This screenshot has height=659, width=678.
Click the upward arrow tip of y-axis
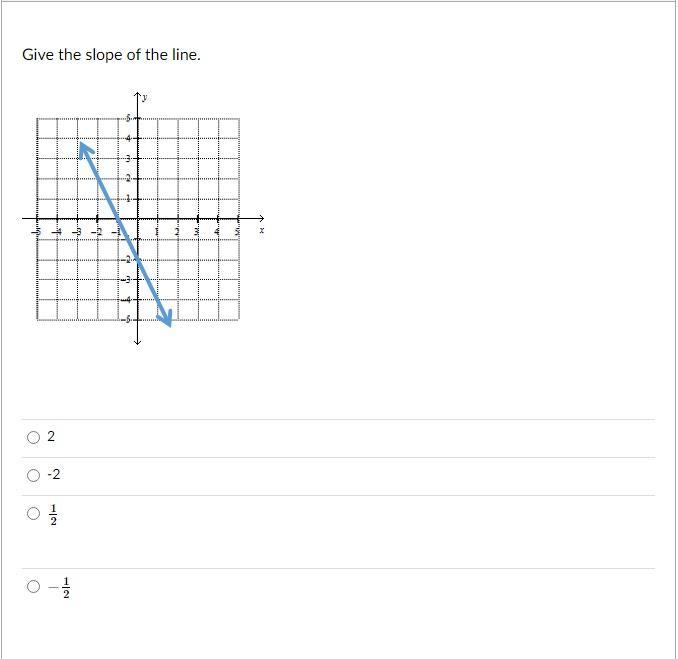coord(138,95)
